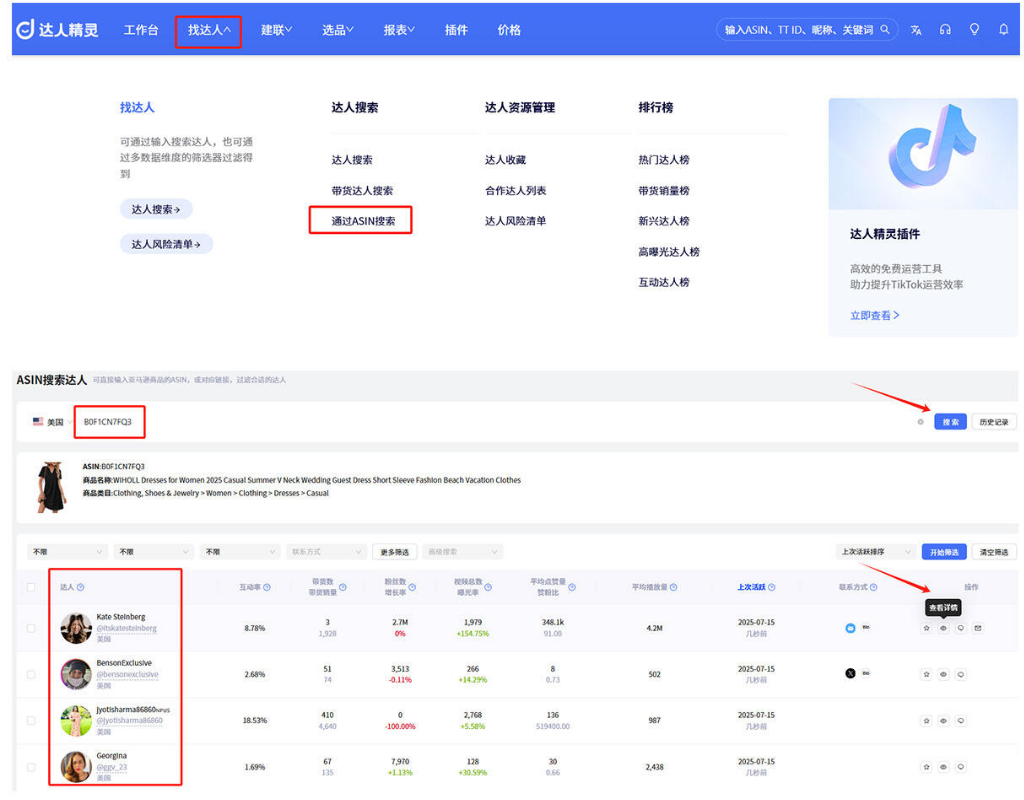Expand the 联系方式 filter dropdown
Viewport: 1024px width, 800px height.
(x=327, y=552)
